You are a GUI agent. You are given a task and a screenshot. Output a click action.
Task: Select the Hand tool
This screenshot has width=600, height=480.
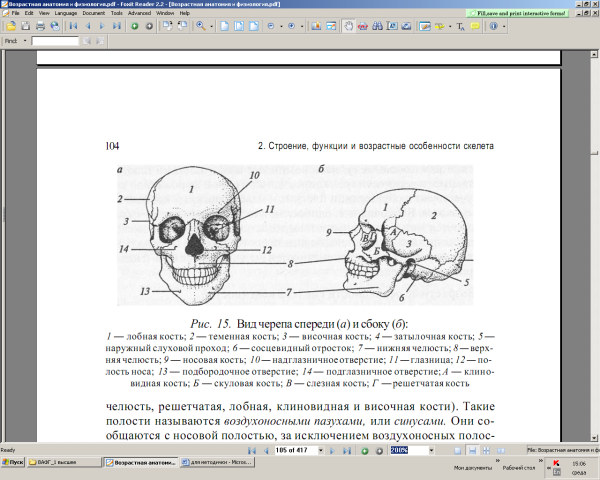coord(347,26)
